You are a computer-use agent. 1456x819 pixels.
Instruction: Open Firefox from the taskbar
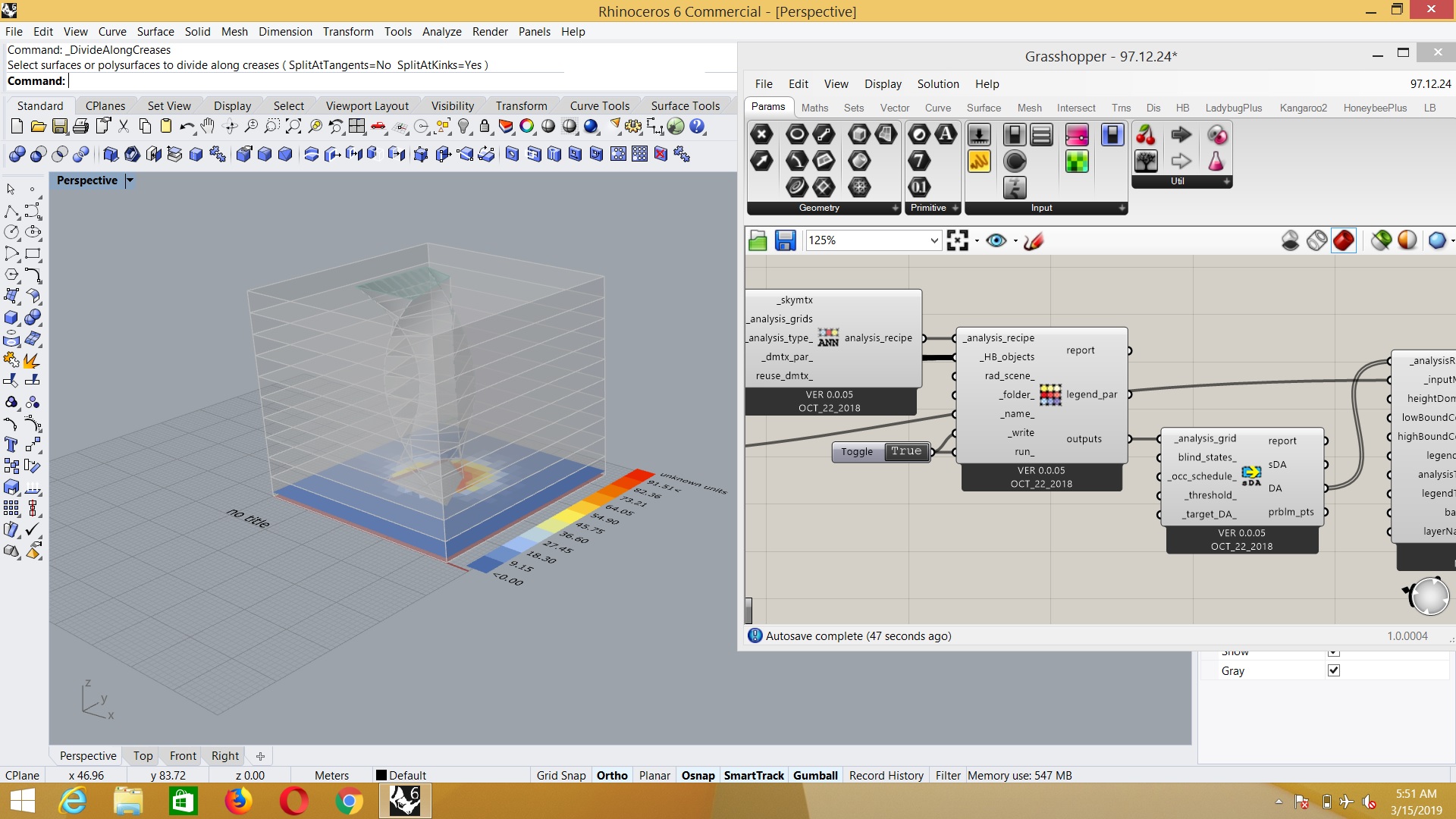coord(238,801)
